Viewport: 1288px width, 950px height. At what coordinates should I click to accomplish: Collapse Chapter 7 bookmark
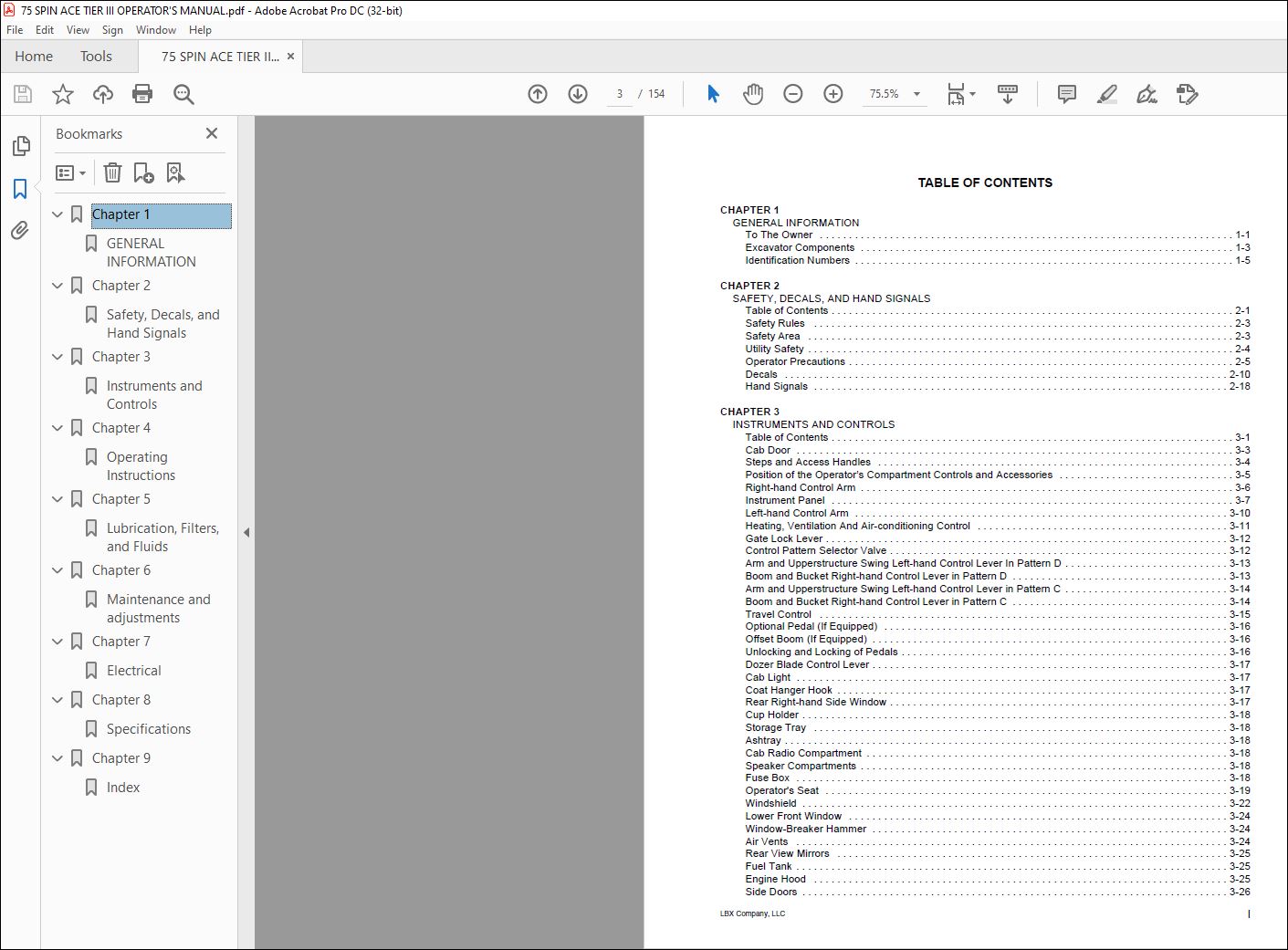coord(58,642)
